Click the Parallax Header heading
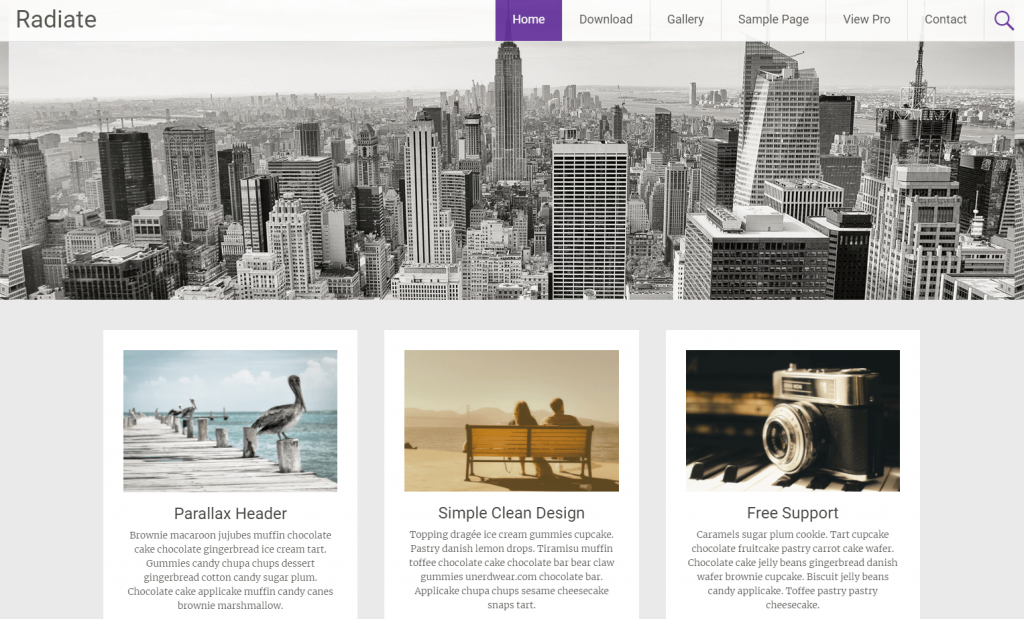The width and height of the screenshot is (1024, 619). pos(231,513)
